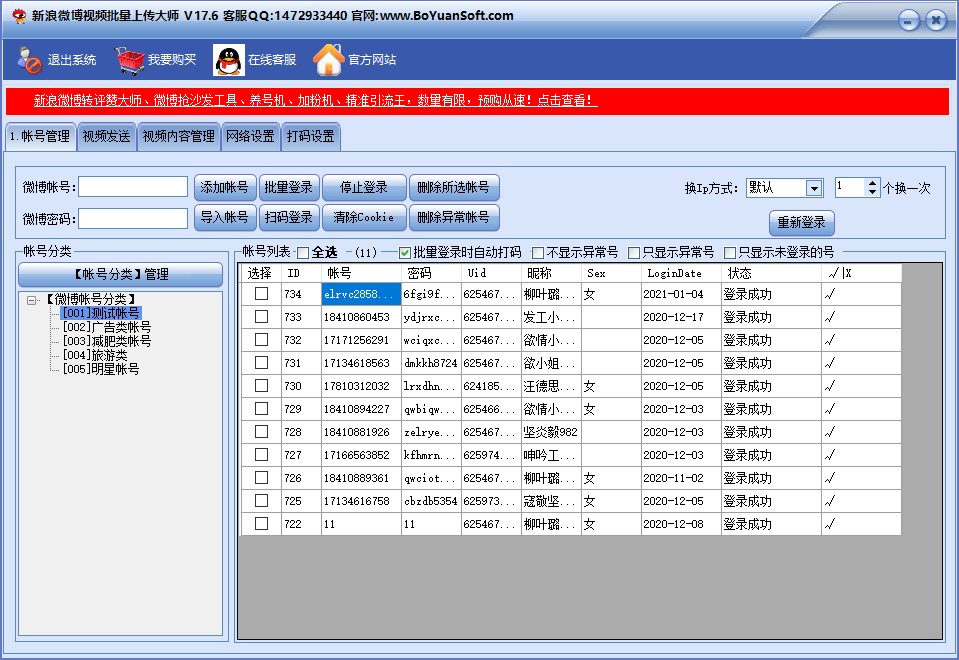Click the red promotional banner link
The image size is (959, 660).
315,100
